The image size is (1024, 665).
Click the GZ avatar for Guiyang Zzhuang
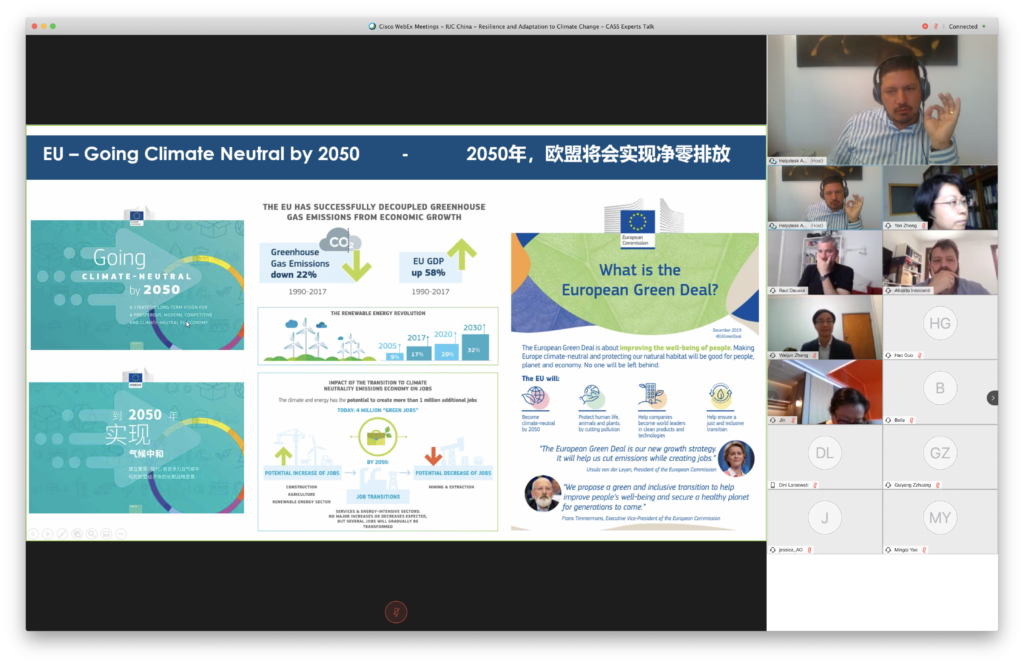940,453
